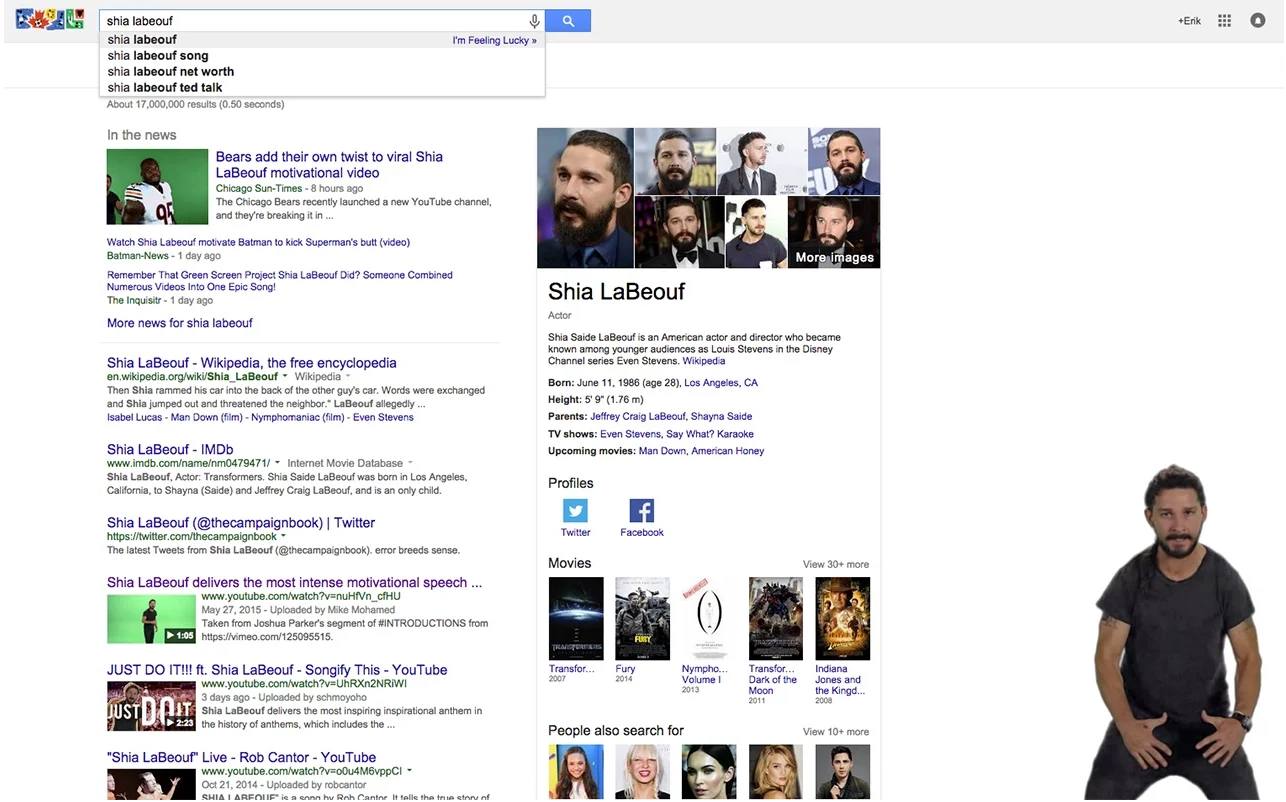Open Nymphomaniac (film) sitelink
The width and height of the screenshot is (1286, 802).
pyautogui.click(x=297, y=417)
